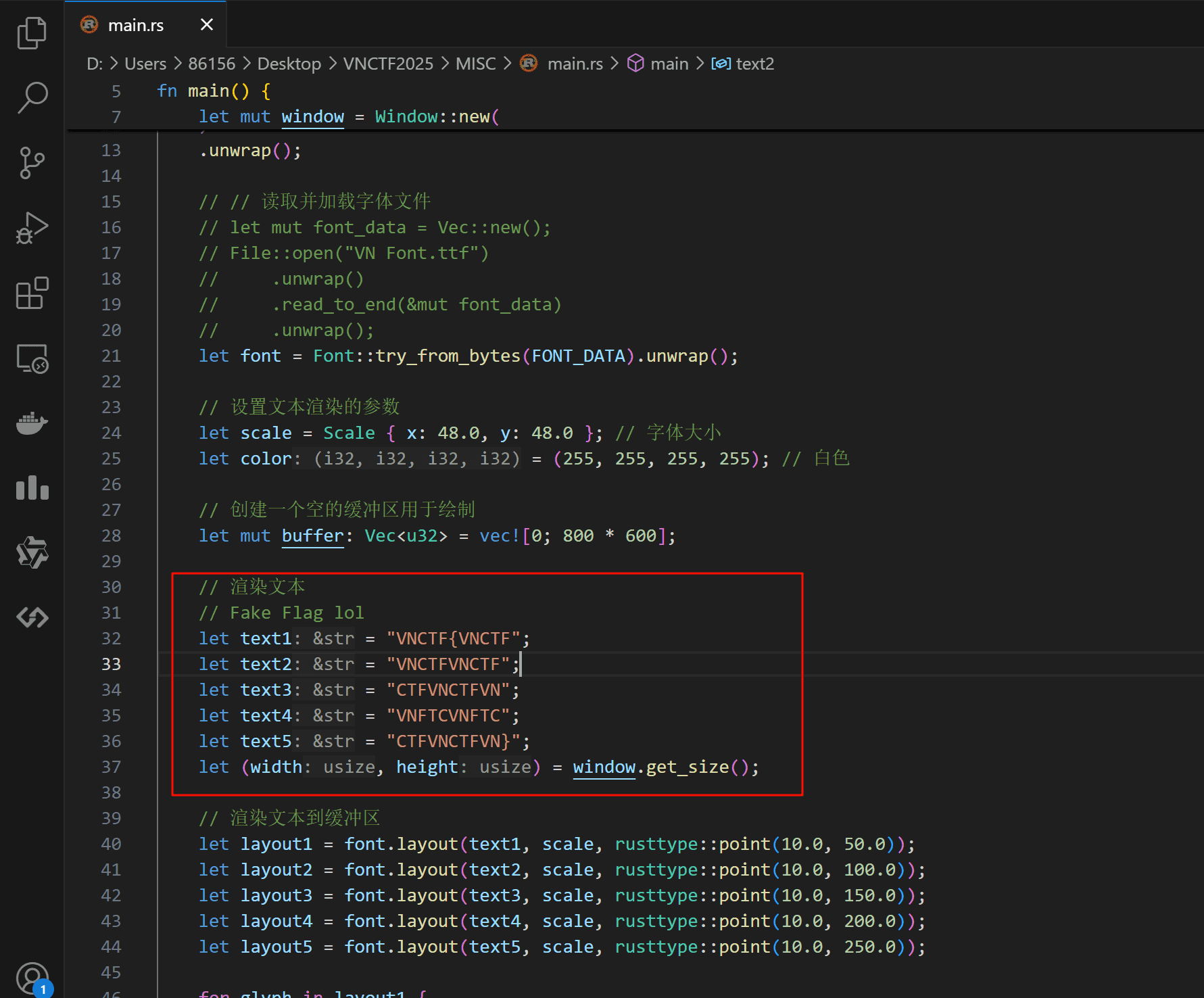Open the Remote Explorer icon
This screenshot has height=998, width=1204.
pyautogui.click(x=32, y=358)
